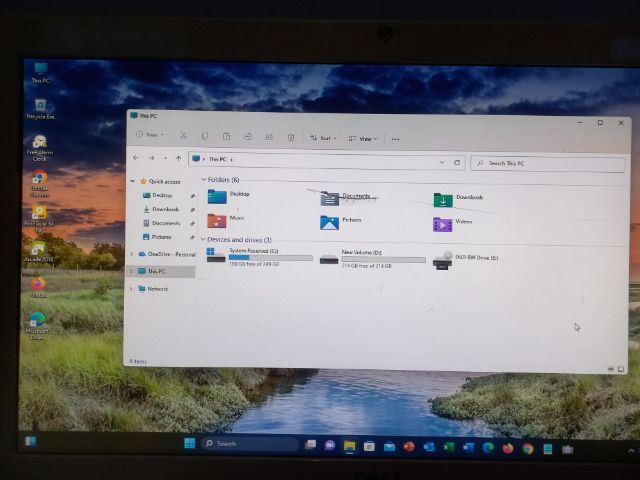Select Downloads under Quick access

[165, 209]
